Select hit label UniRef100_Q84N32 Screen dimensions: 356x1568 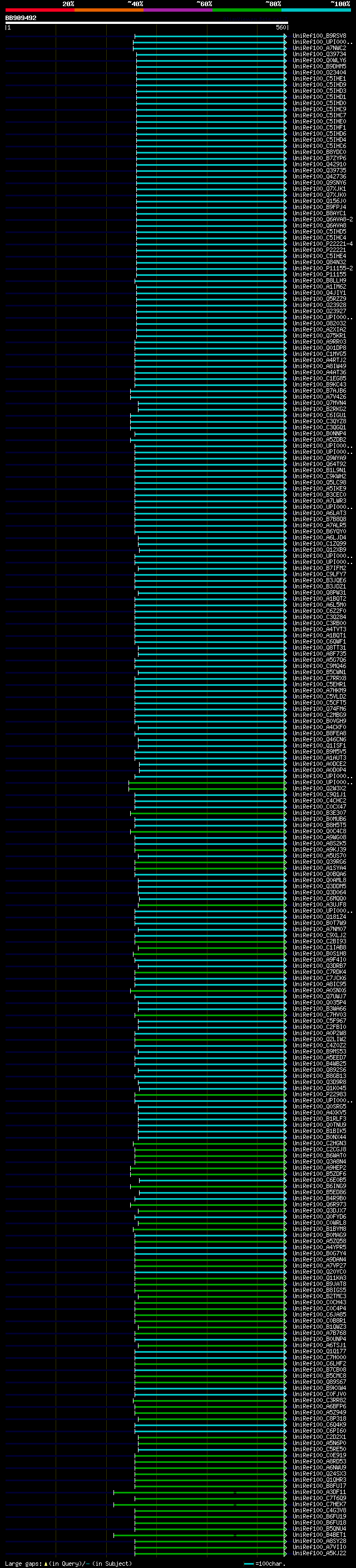tap(319, 263)
